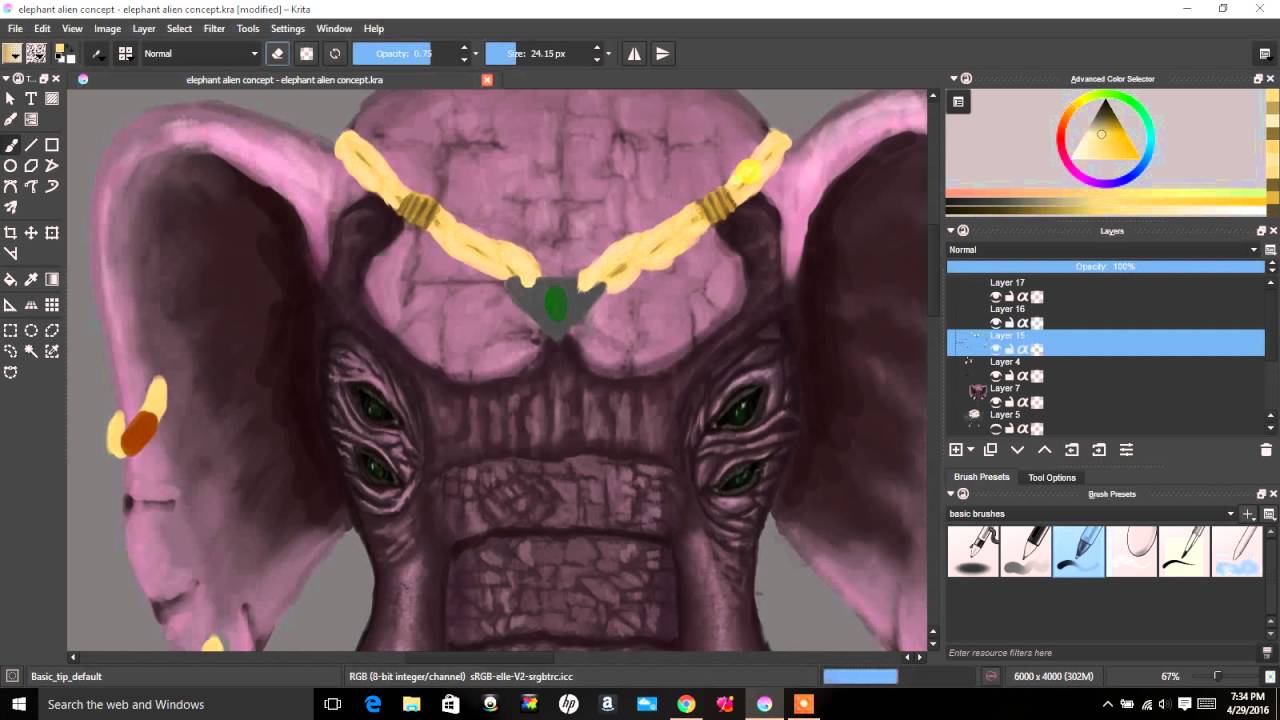Open the Filter menu
Screen dimensions: 1280x720
click(214, 28)
